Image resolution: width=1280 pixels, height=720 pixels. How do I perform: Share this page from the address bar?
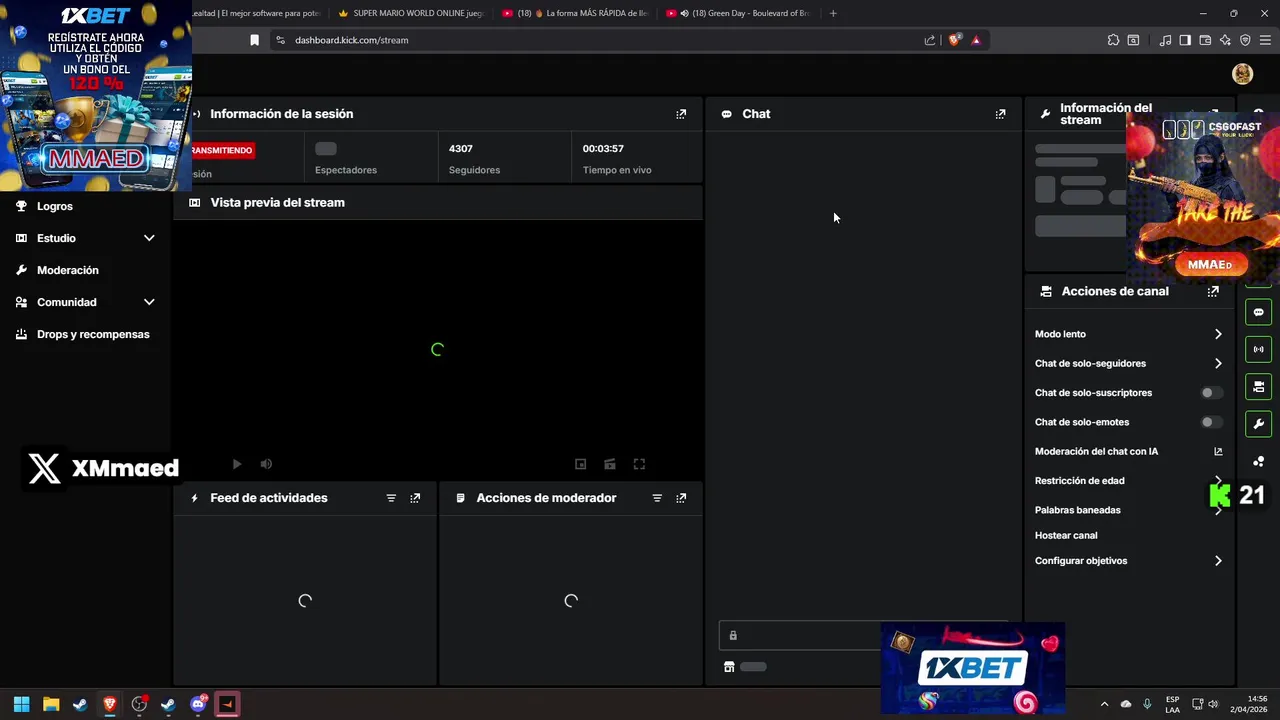930,40
